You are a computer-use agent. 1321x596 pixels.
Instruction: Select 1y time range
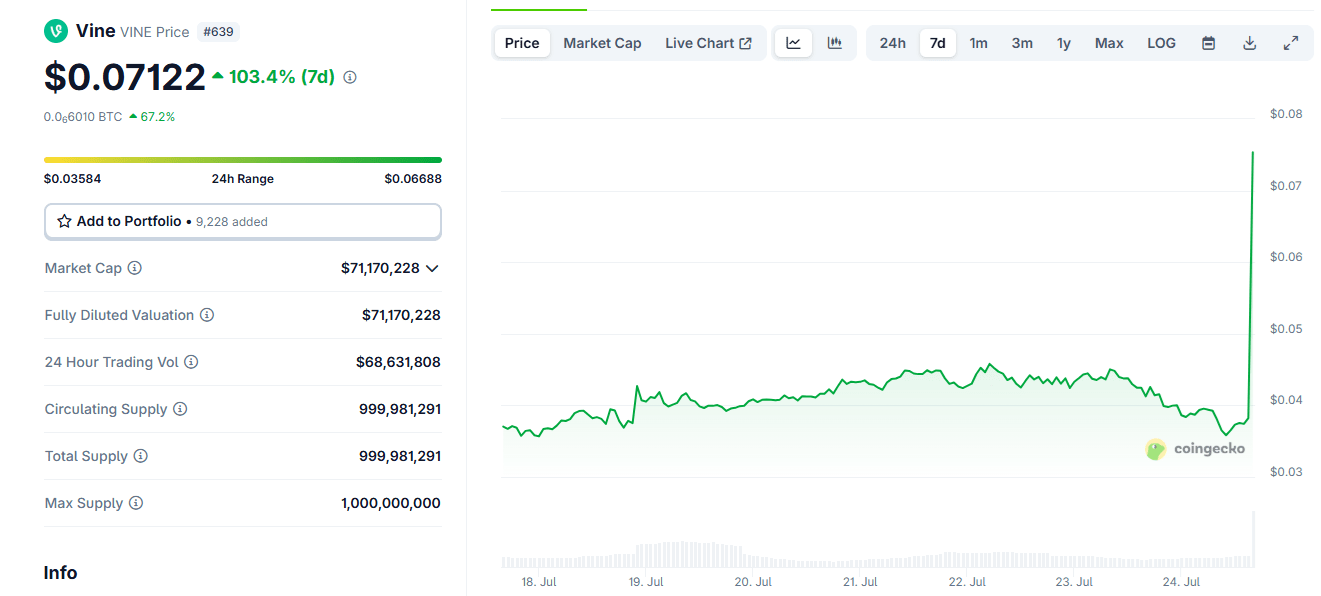(1064, 43)
